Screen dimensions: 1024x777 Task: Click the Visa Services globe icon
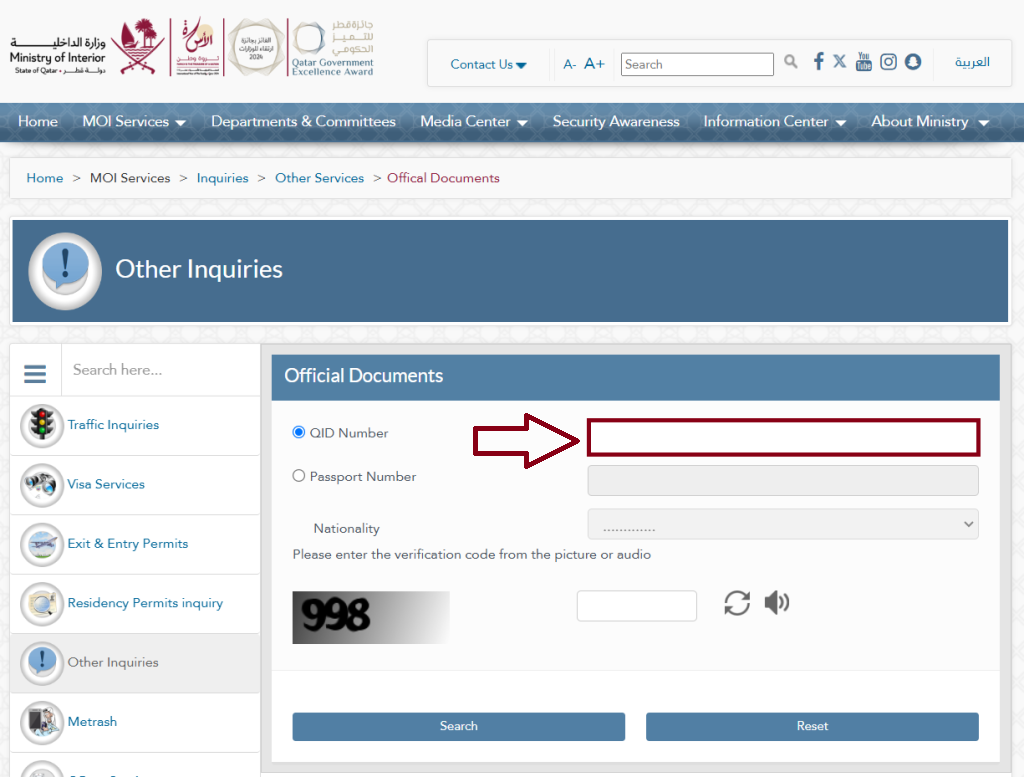click(x=41, y=484)
